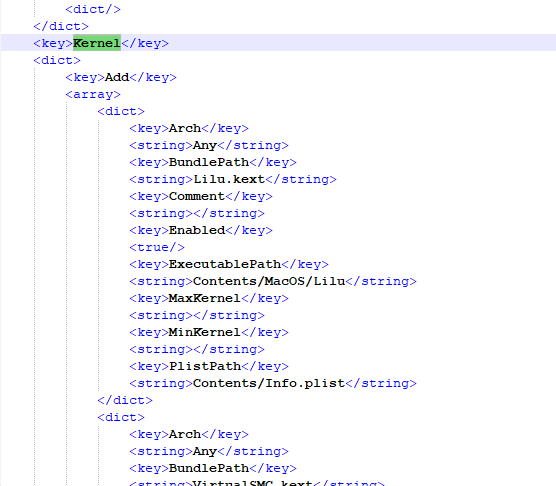
Task: Click the <array> opening tag
Action: point(93,94)
